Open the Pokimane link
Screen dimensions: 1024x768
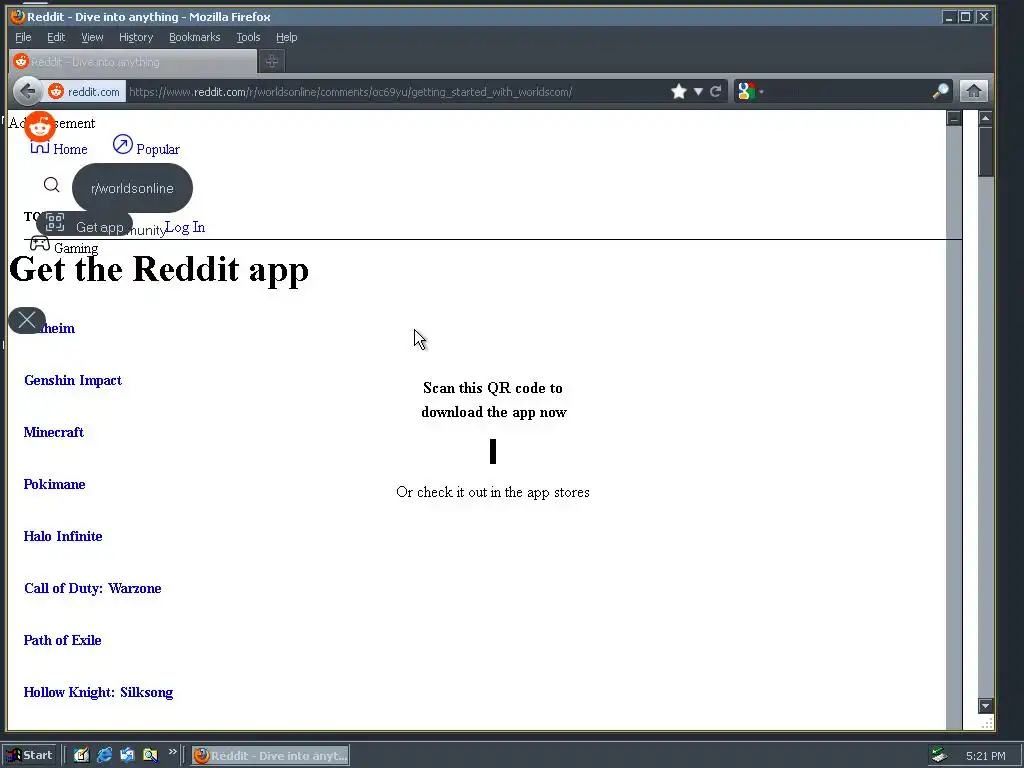[x=54, y=484]
